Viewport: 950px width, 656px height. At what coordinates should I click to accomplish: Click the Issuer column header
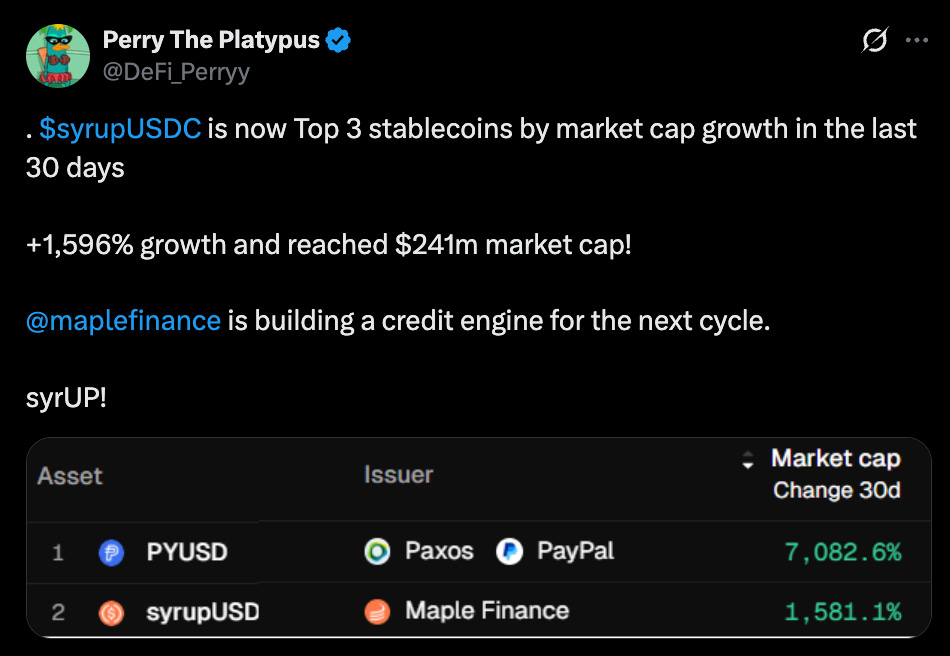click(398, 475)
